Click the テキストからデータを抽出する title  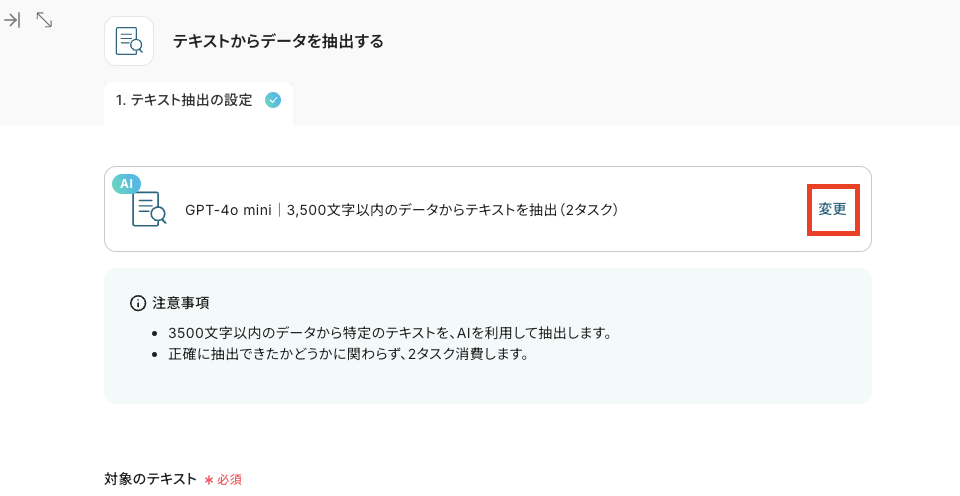tap(278, 41)
